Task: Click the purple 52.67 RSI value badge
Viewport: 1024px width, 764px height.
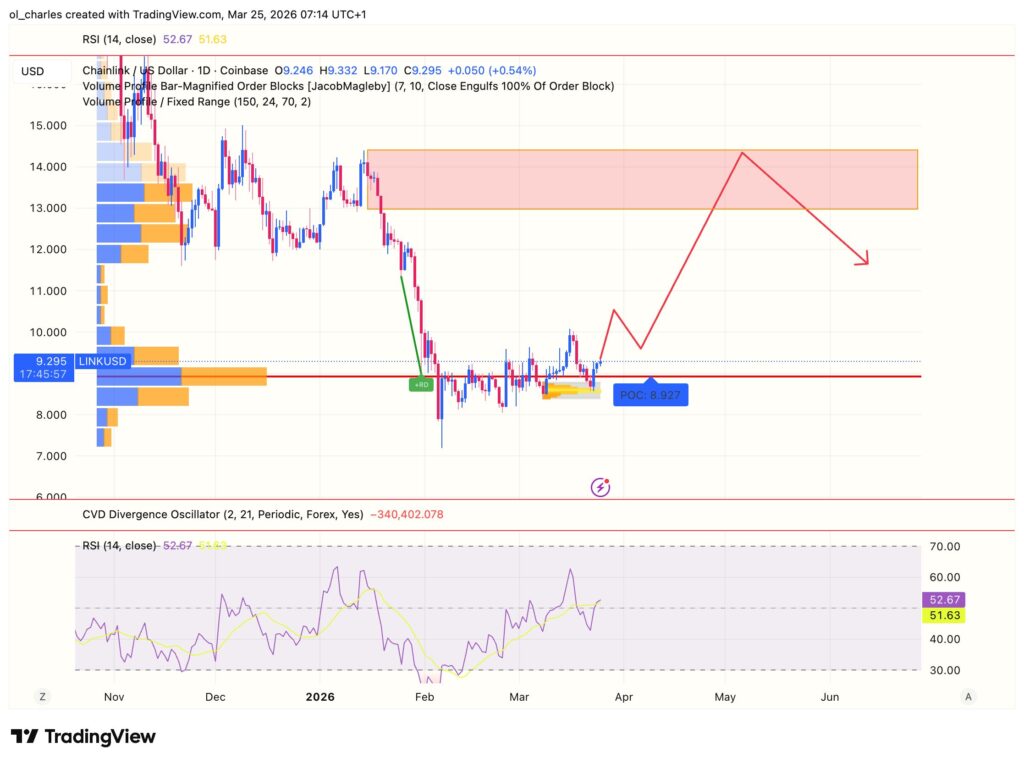Action: point(944,600)
